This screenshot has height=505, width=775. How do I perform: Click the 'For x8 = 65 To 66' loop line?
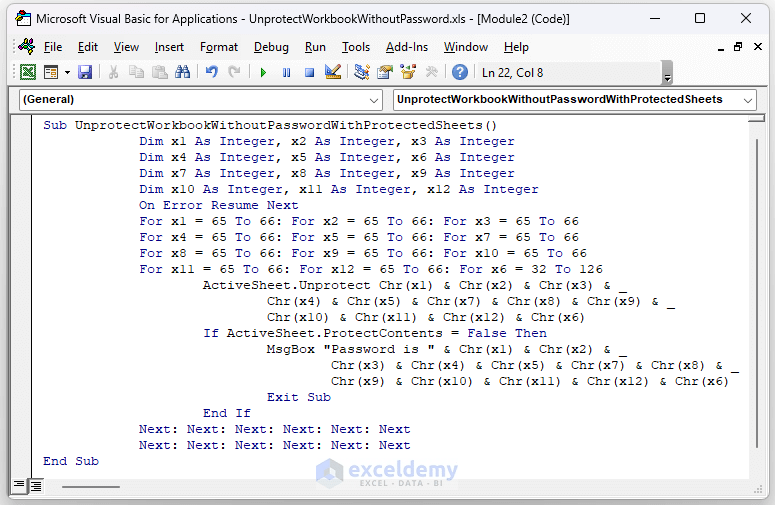(x=363, y=253)
